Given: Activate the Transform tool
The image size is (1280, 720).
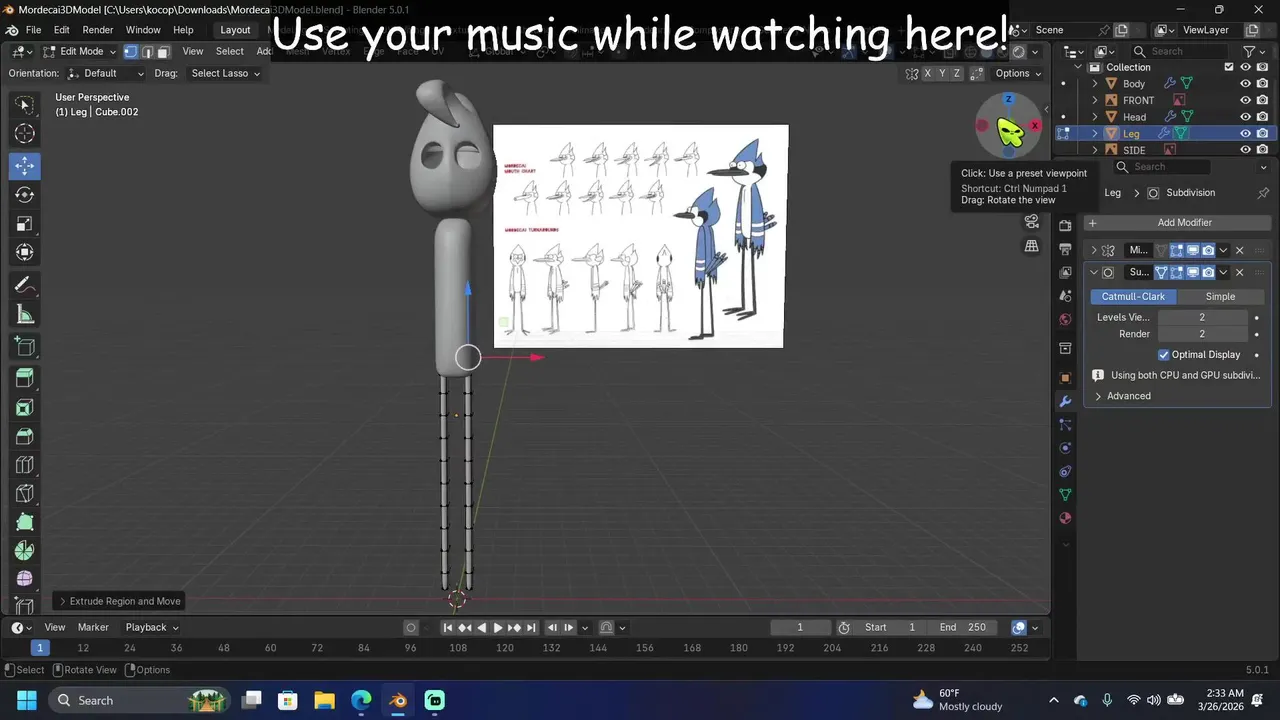Looking at the screenshot, I should pyautogui.click(x=25, y=252).
